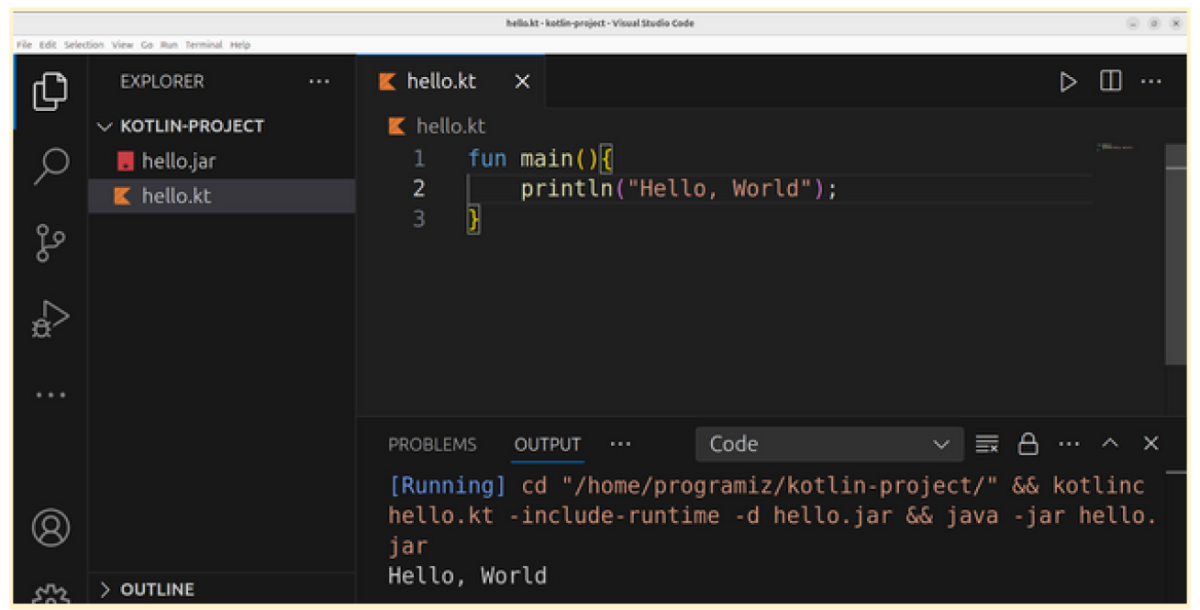The height and width of the screenshot is (610, 1200).
Task: Open the Terminal menu
Action: tap(204, 44)
